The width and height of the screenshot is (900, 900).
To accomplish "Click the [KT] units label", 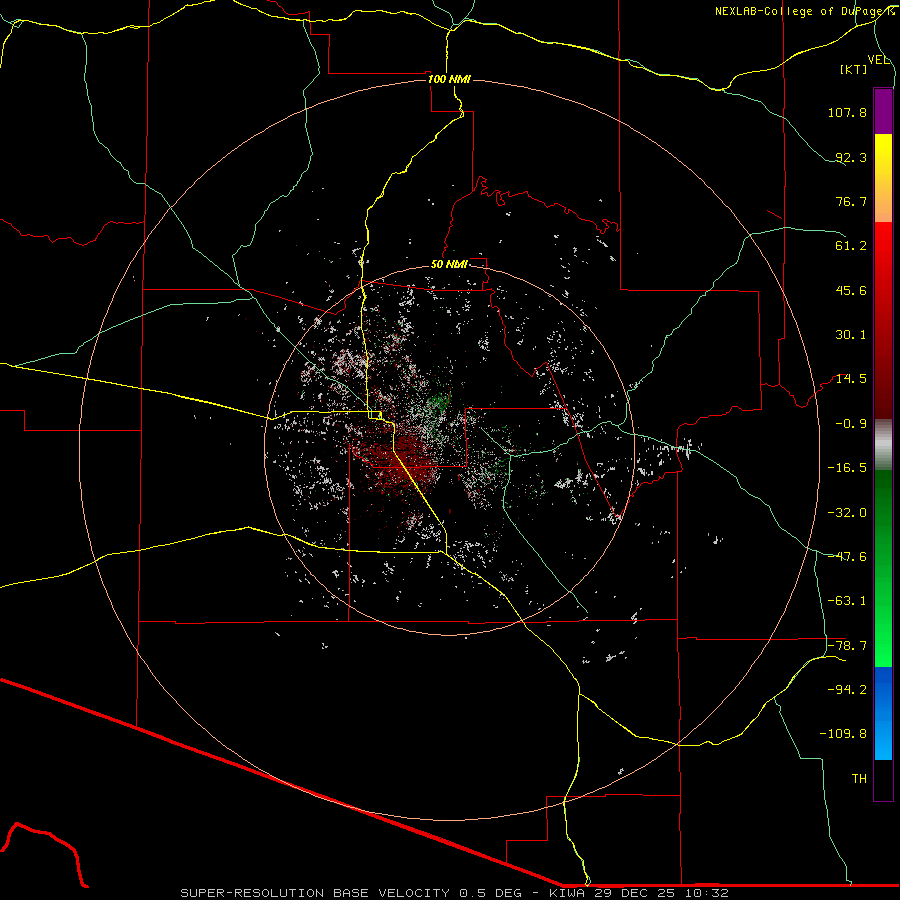I will (x=854, y=69).
